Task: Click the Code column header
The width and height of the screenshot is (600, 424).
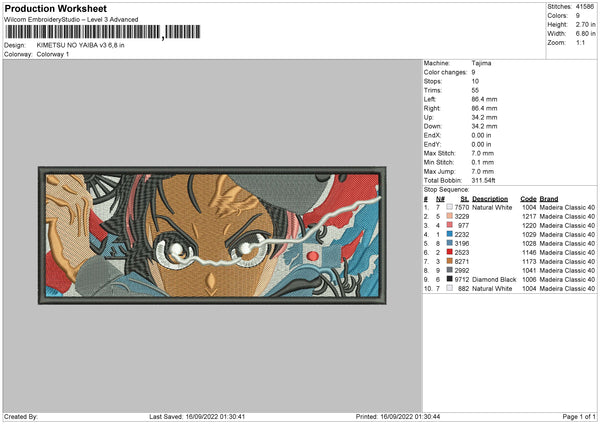Action: click(528, 199)
